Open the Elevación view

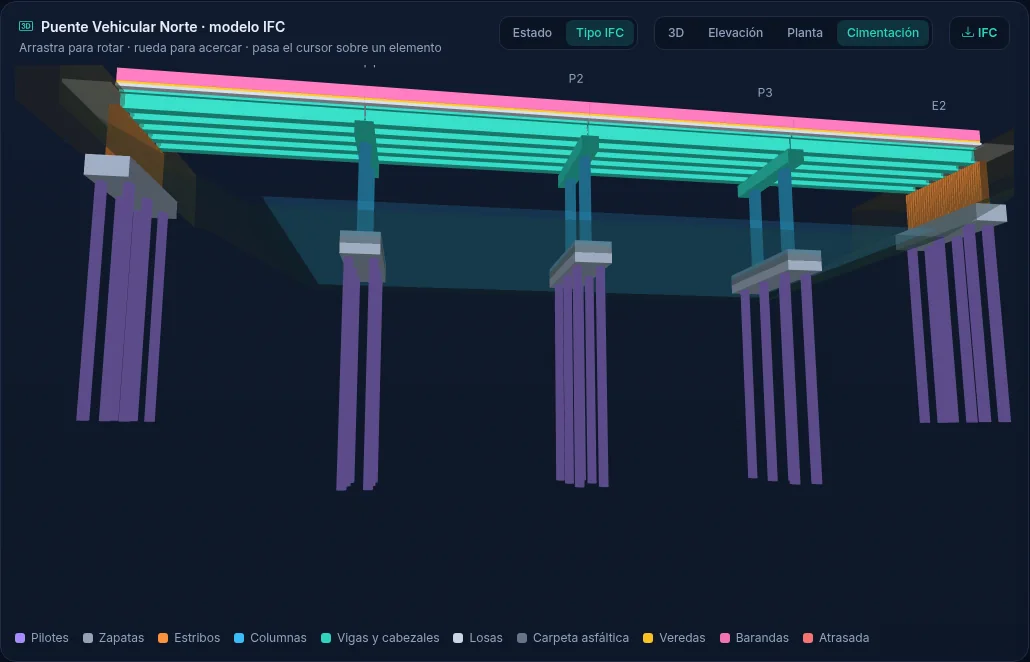735,33
